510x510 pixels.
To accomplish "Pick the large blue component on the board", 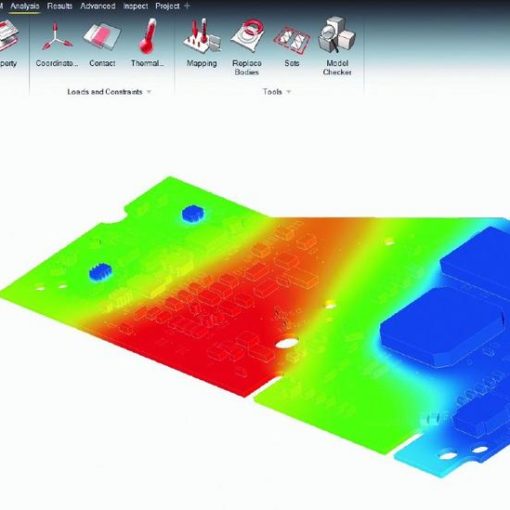I will pyautogui.click(x=442, y=327).
